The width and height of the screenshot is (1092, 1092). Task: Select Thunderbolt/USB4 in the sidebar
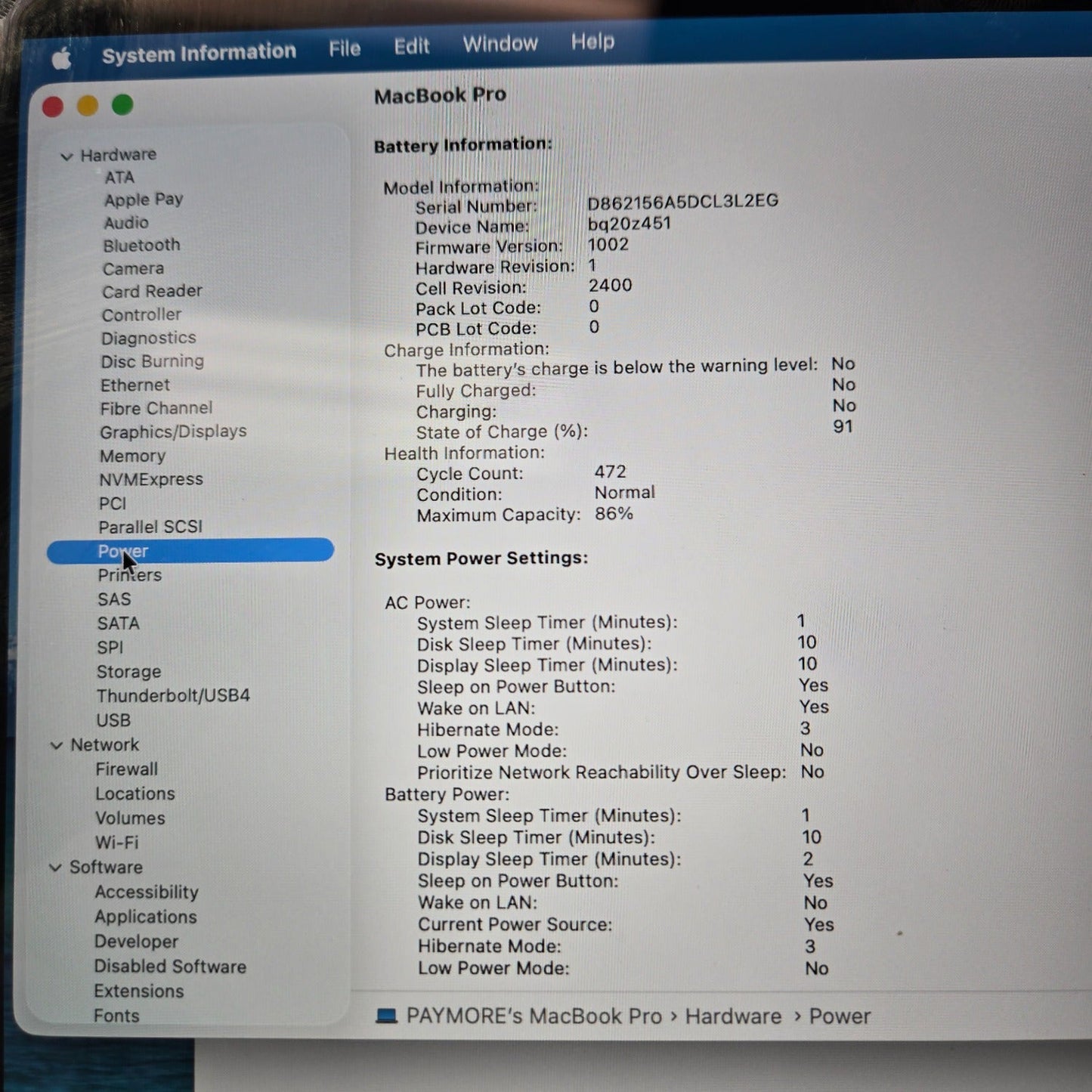[173, 695]
